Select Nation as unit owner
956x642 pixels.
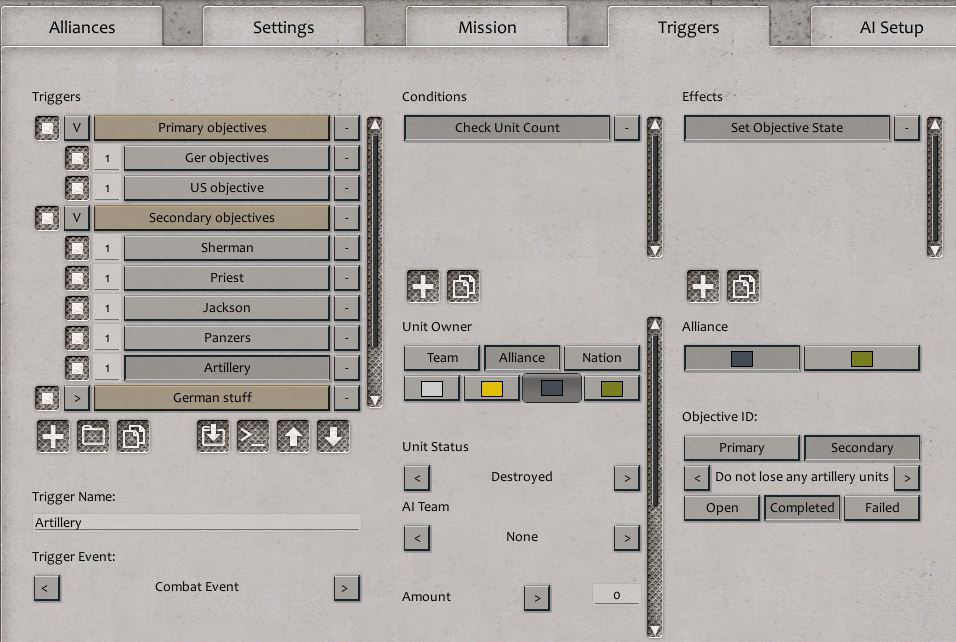[x=601, y=358]
